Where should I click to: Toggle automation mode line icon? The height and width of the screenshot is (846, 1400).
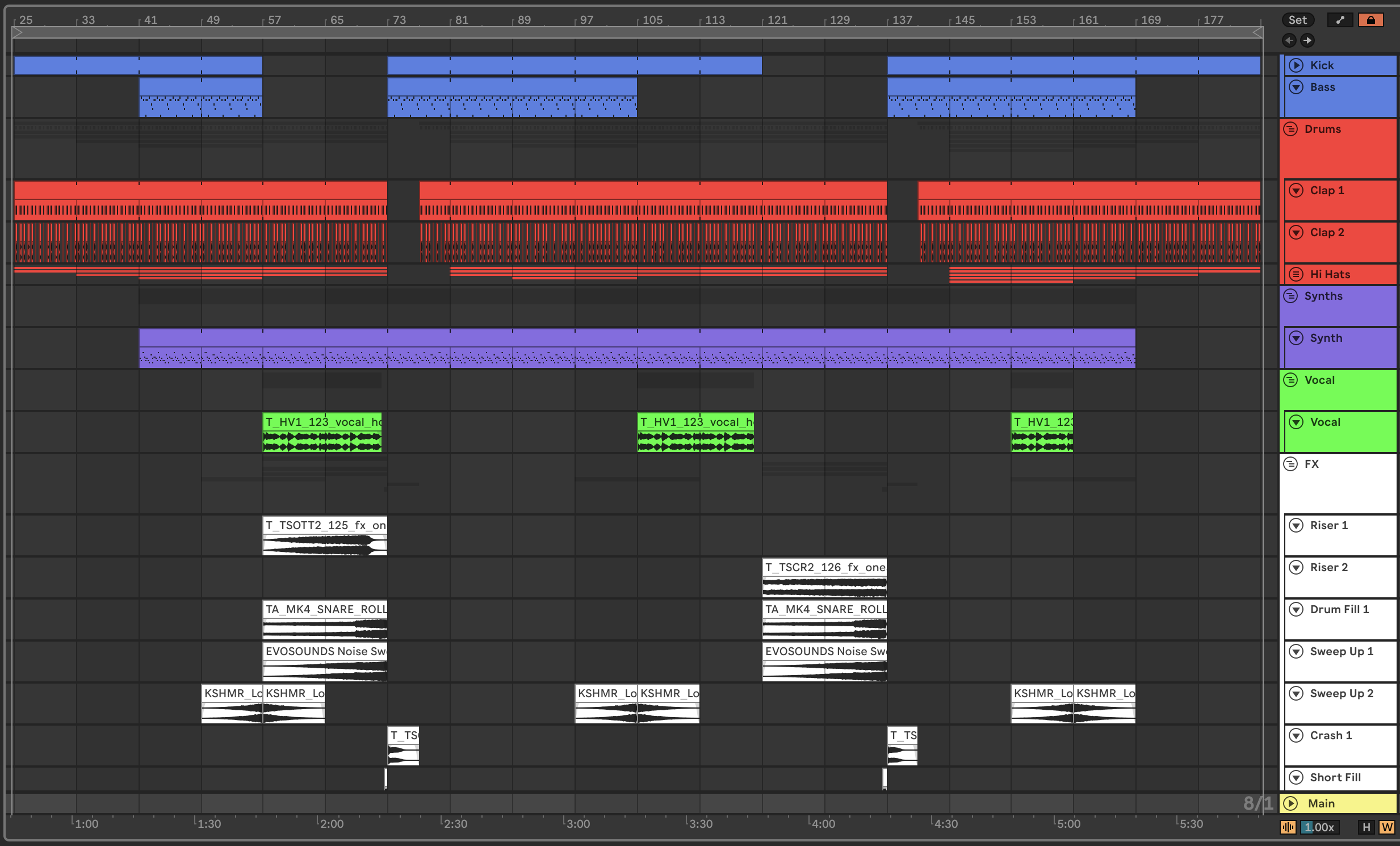[x=1340, y=20]
